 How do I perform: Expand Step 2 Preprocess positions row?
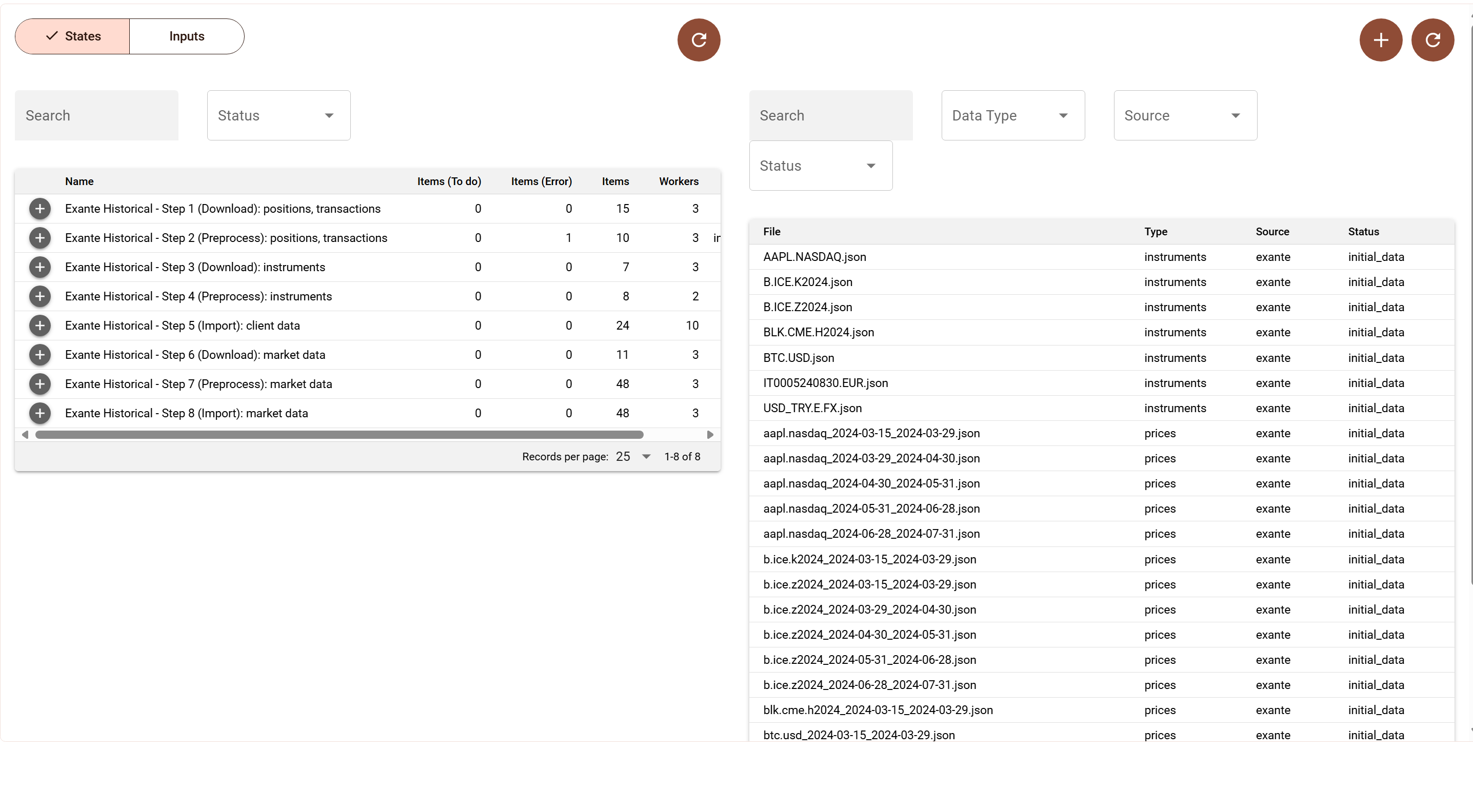[x=40, y=238]
